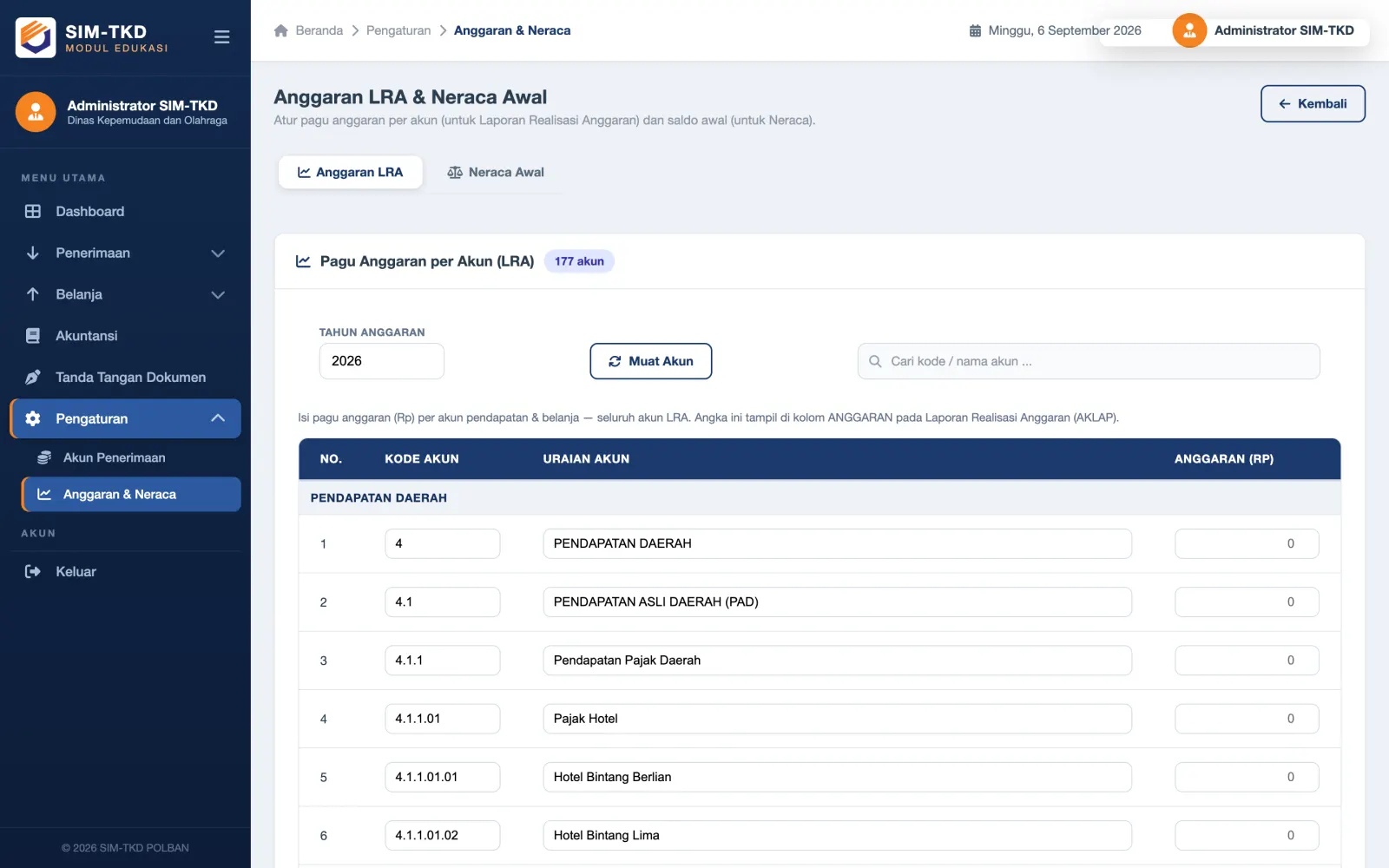Go to Pengaturan breadcrumb link
The image size is (1389, 868).
click(398, 30)
